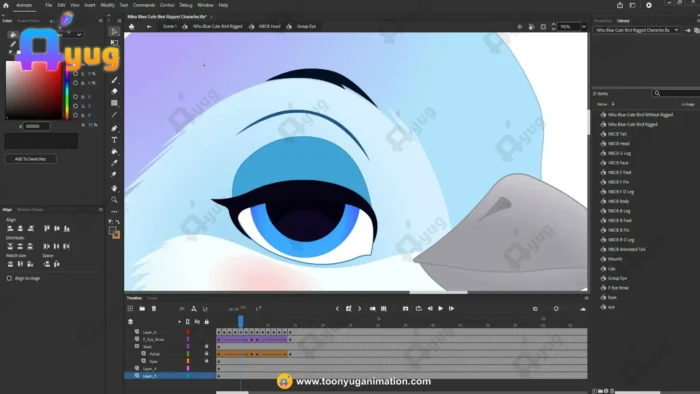Screen dimensions: 700x394
Task: Click the hex color input field
Action: point(36,126)
